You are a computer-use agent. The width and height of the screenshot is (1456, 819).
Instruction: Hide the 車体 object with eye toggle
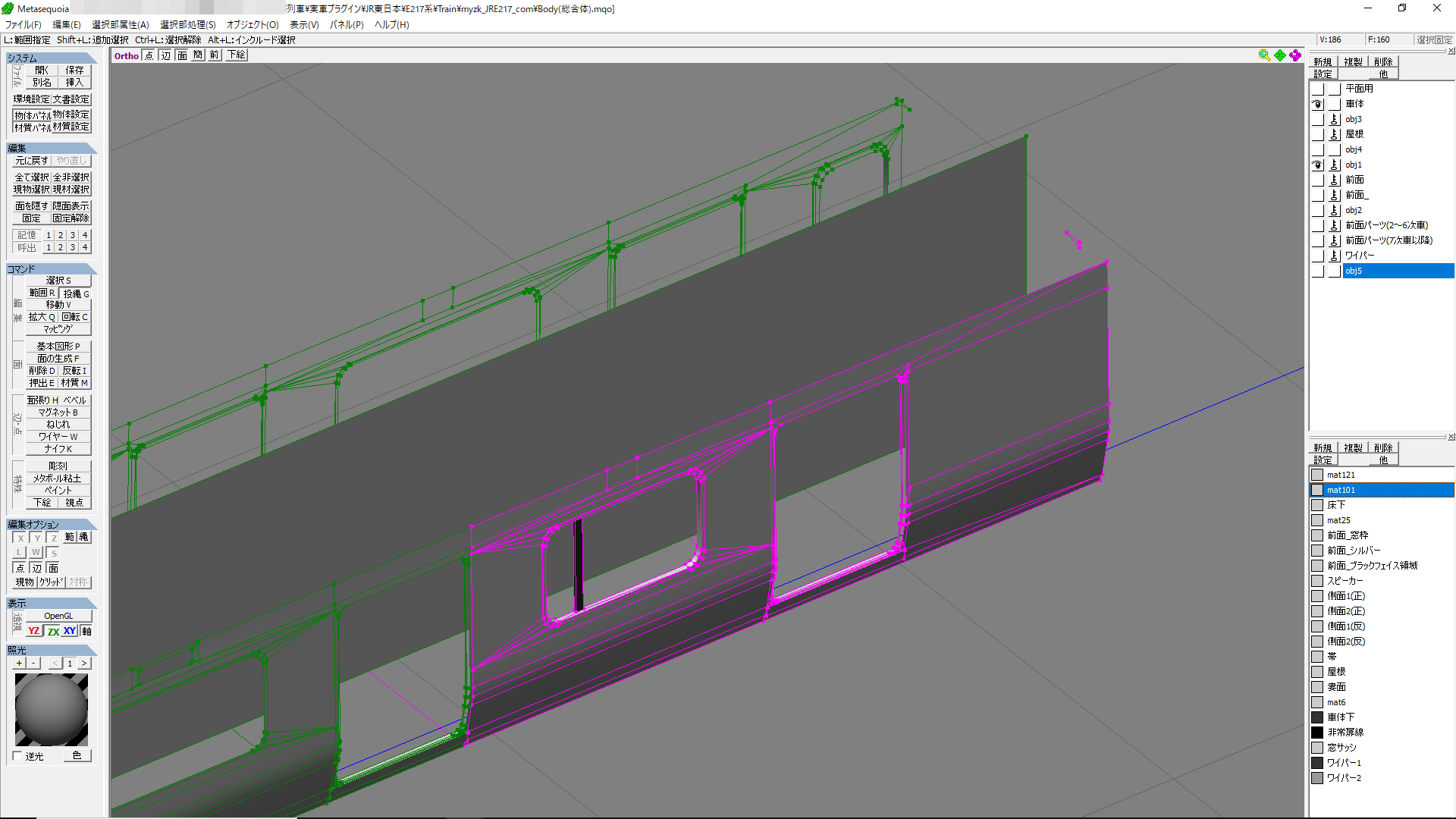pyautogui.click(x=1318, y=104)
